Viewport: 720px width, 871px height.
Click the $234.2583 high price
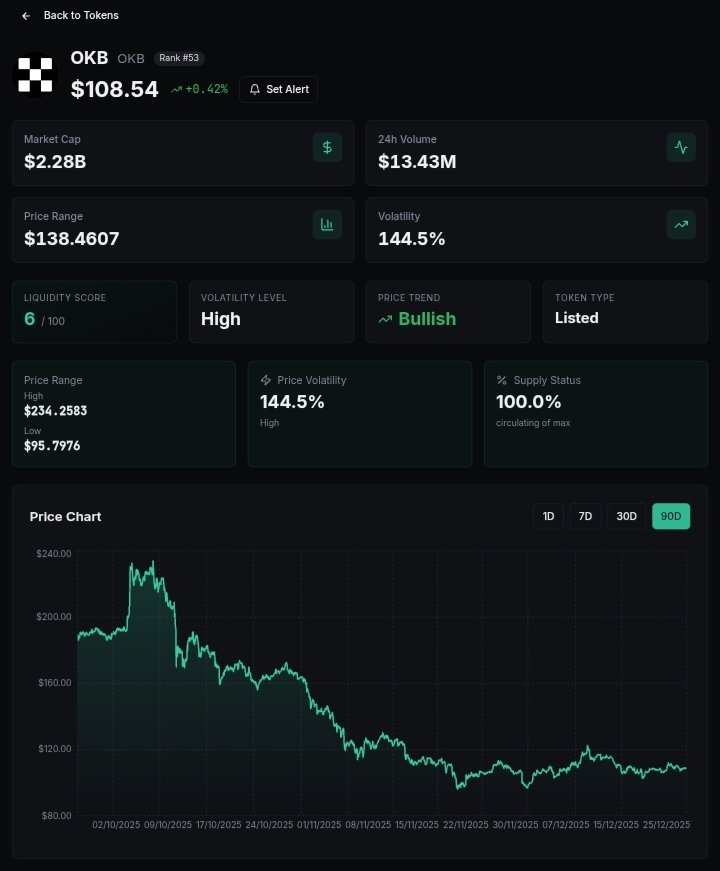[56, 411]
